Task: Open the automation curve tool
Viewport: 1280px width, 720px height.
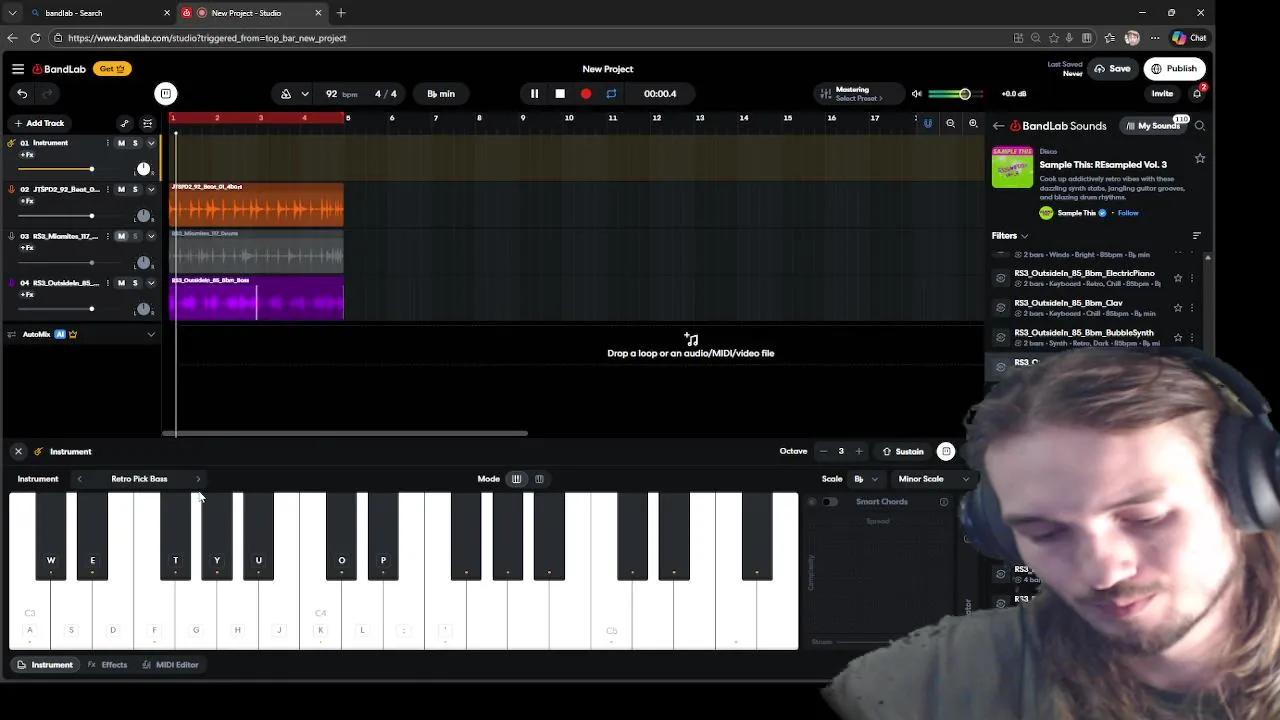Action: tap(124, 123)
